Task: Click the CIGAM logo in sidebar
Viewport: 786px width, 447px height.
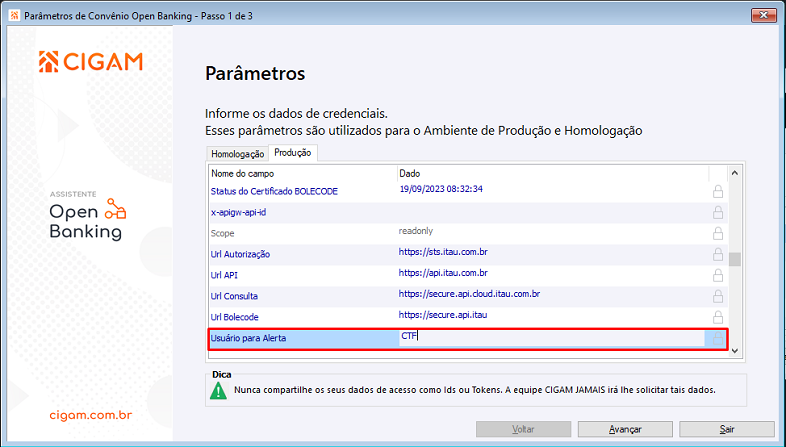Action: [x=91, y=62]
